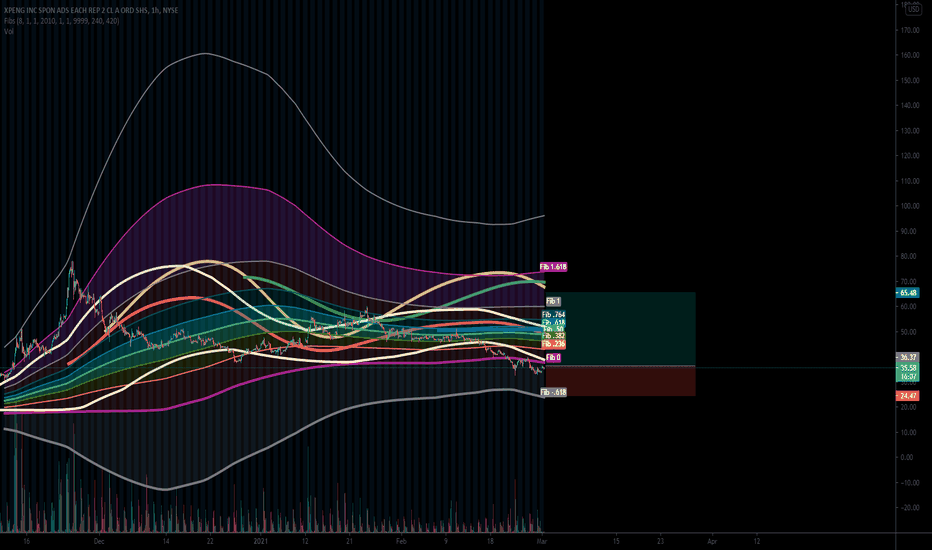
Task: Click the 65.48 target price tag
Action: [x=908, y=293]
